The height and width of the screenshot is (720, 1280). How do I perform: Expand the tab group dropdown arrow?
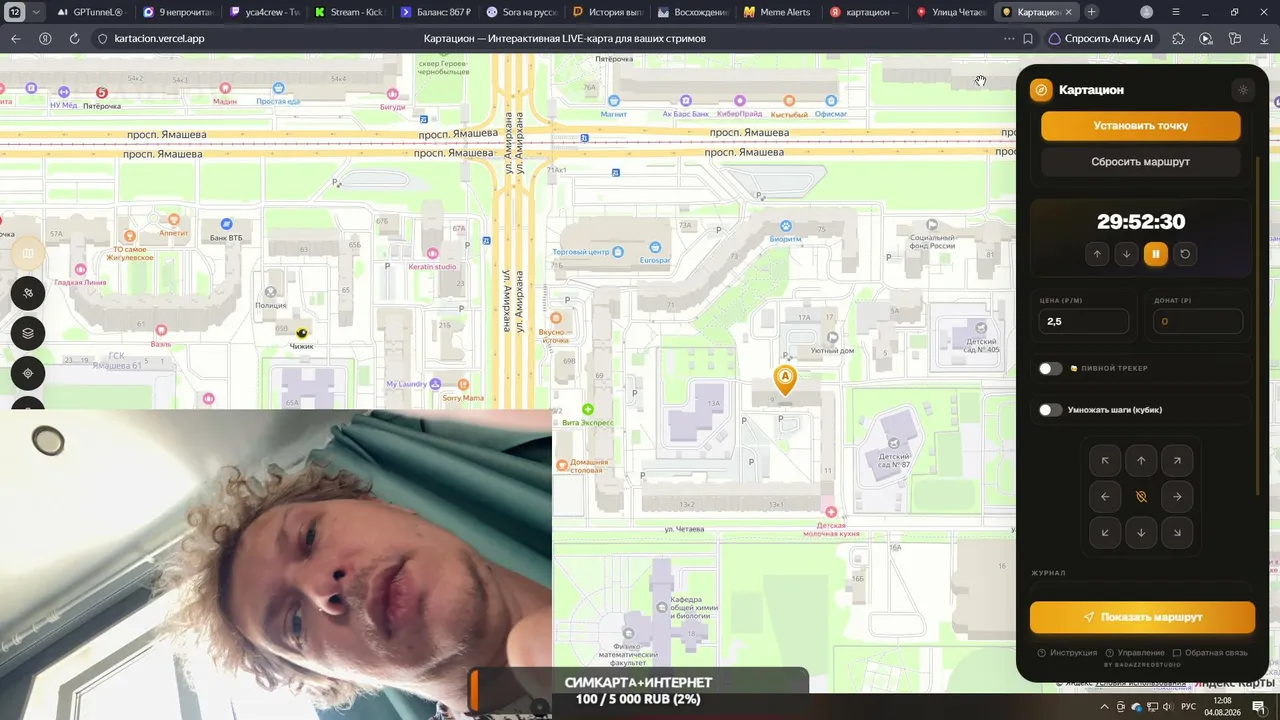36,12
